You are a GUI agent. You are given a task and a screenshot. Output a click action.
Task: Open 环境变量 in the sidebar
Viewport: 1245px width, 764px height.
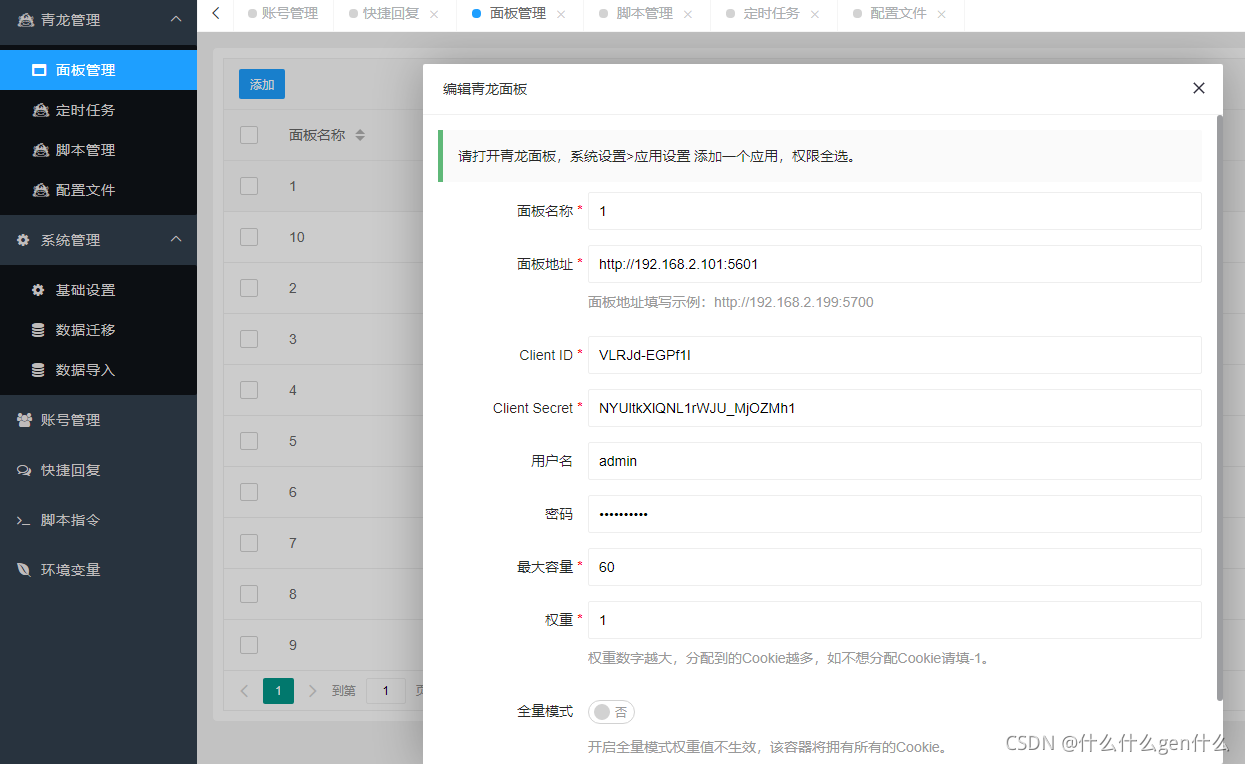click(x=98, y=570)
